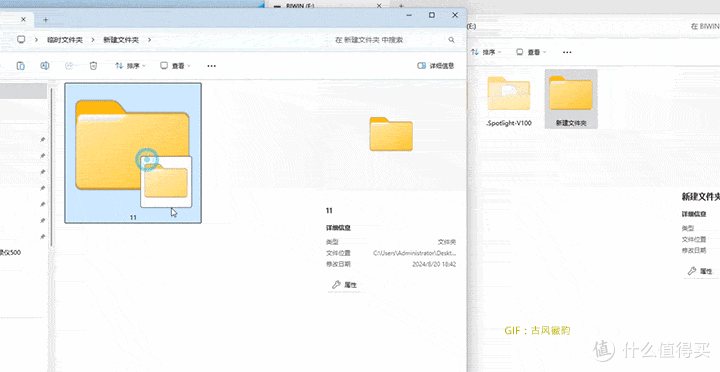
Task: Click the 属性 button in back window details
Action: pyautogui.click(x=701, y=271)
